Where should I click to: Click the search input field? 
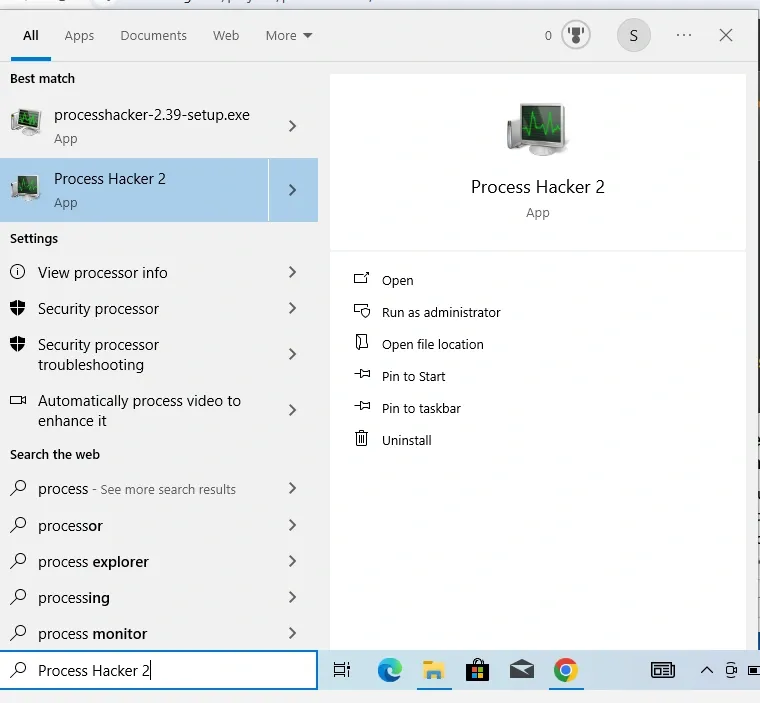[159, 670]
